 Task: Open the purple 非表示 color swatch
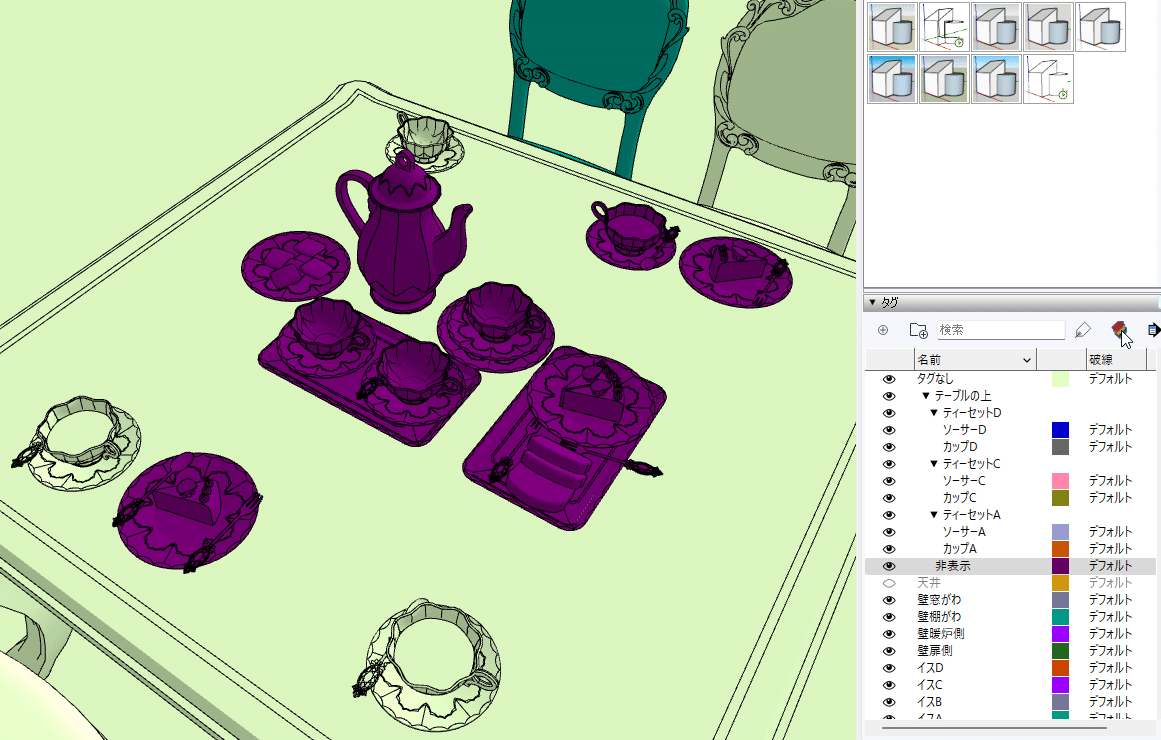tap(1060, 566)
